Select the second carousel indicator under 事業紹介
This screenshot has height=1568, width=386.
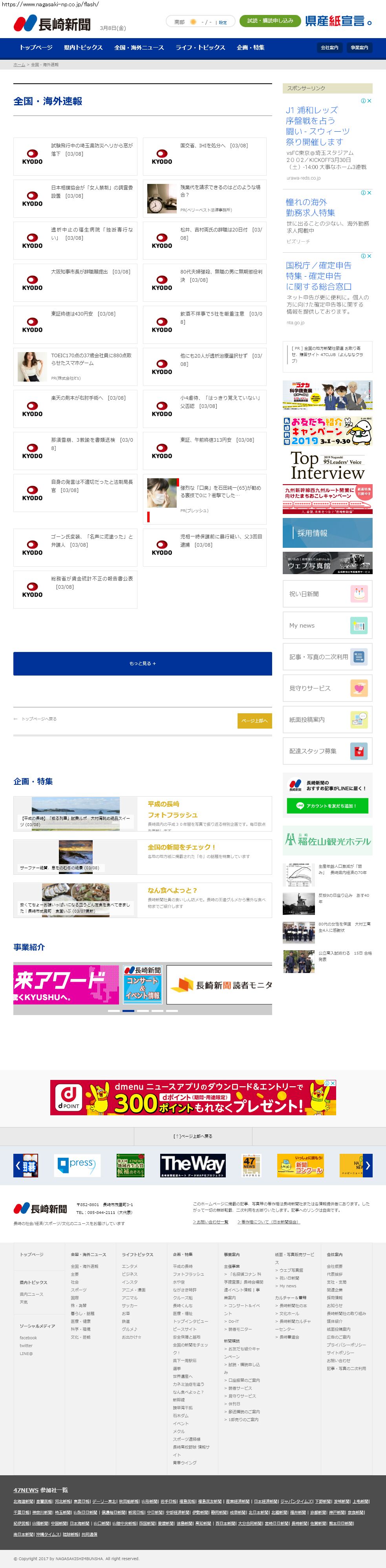click(128, 1010)
